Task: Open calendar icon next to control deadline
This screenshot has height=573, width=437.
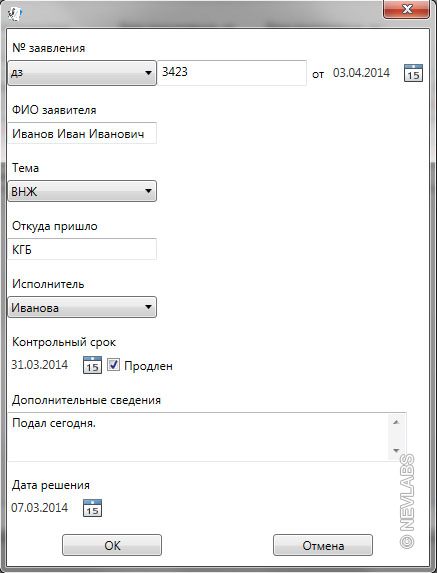Action: pyautogui.click(x=92, y=365)
